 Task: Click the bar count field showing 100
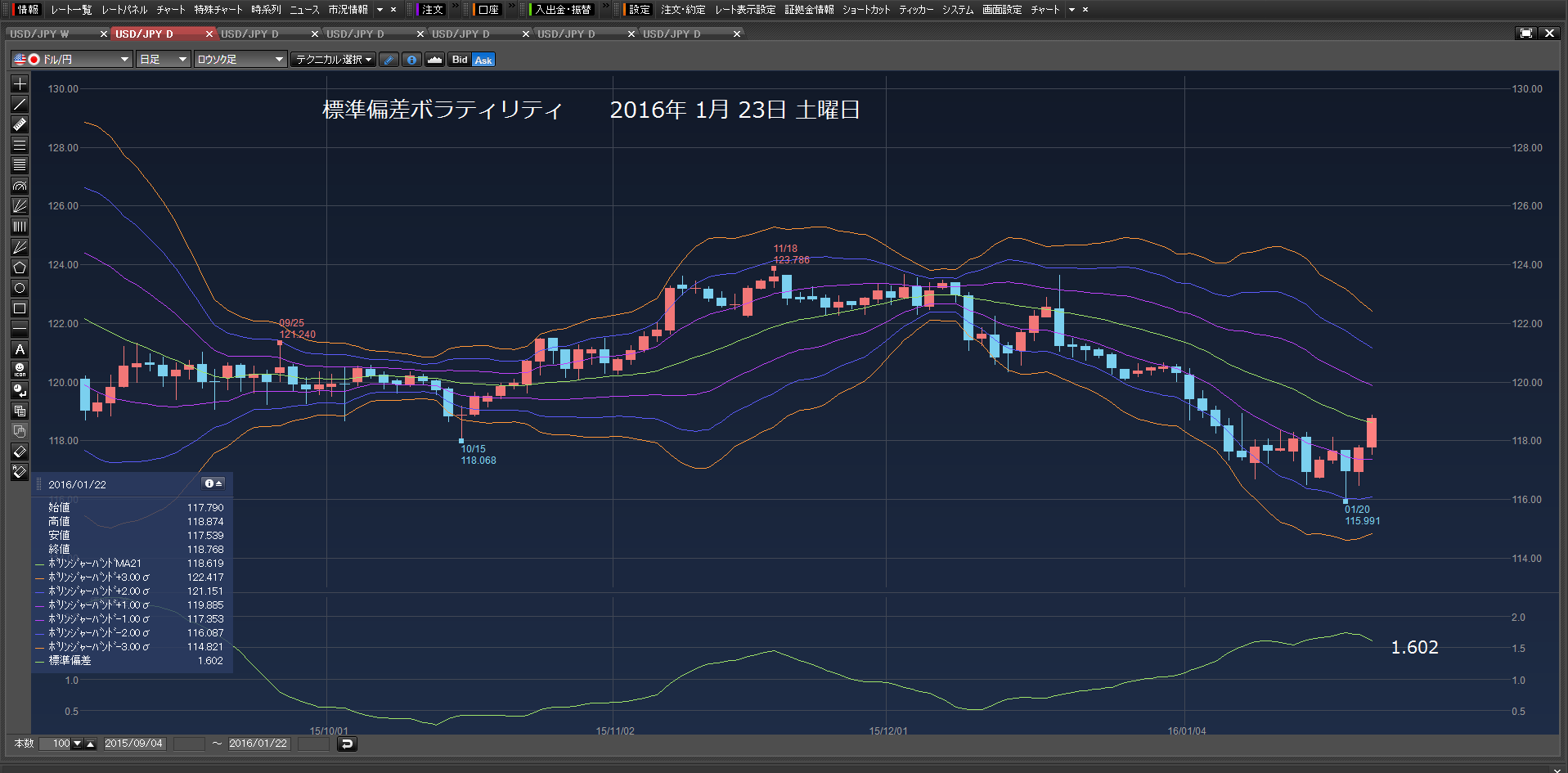point(56,744)
